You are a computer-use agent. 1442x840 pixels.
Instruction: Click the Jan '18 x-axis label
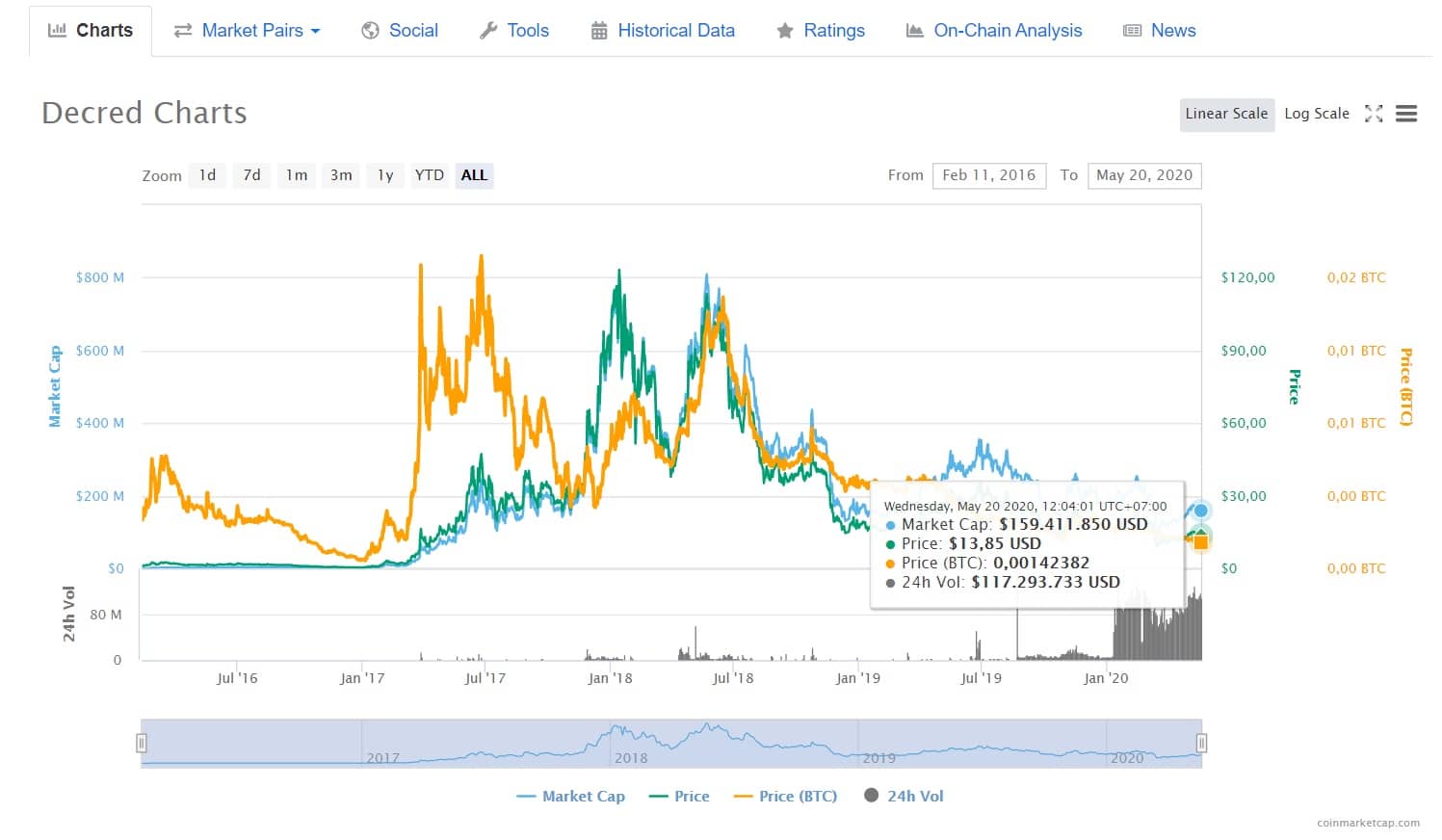610,678
